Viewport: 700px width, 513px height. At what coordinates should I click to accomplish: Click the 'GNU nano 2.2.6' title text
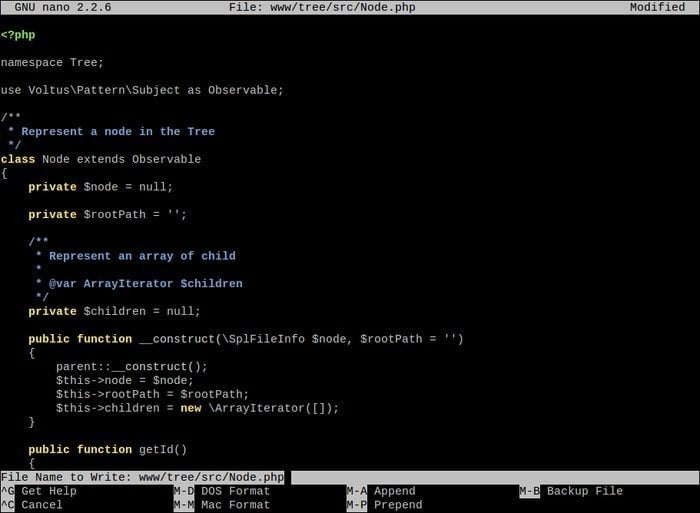coord(63,7)
